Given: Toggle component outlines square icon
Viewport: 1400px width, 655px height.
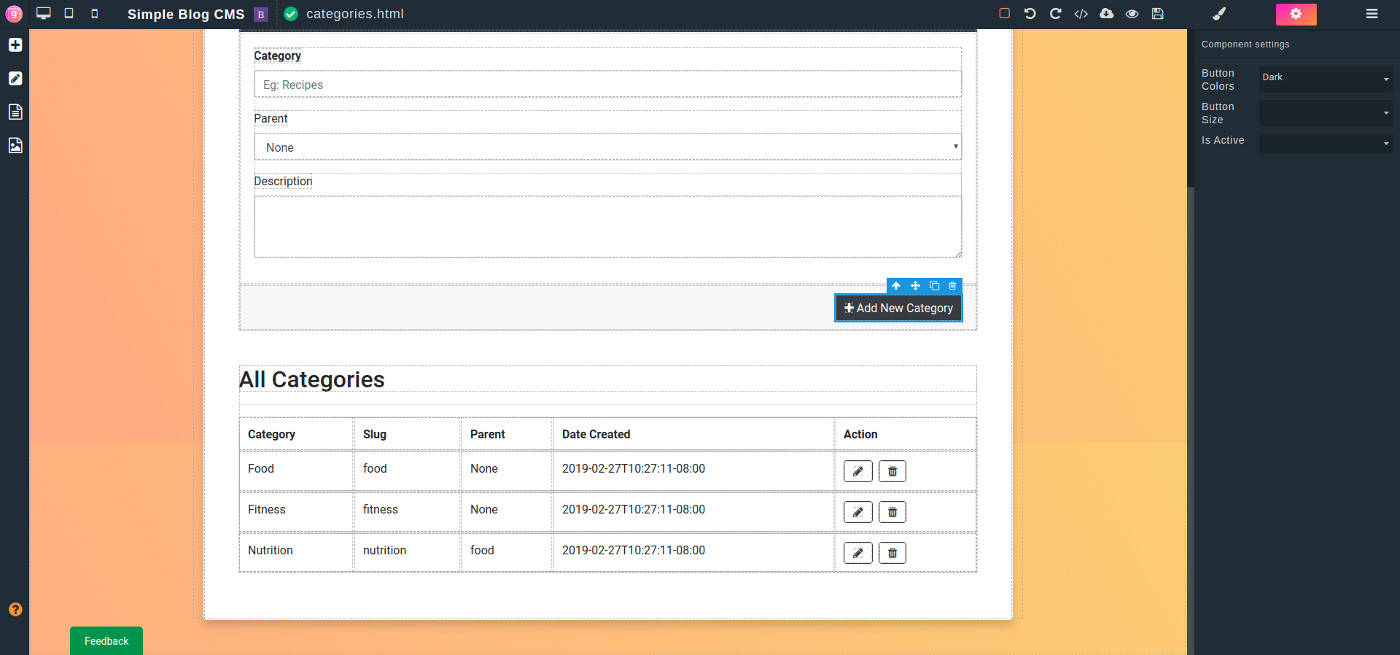Looking at the screenshot, I should click(1004, 14).
